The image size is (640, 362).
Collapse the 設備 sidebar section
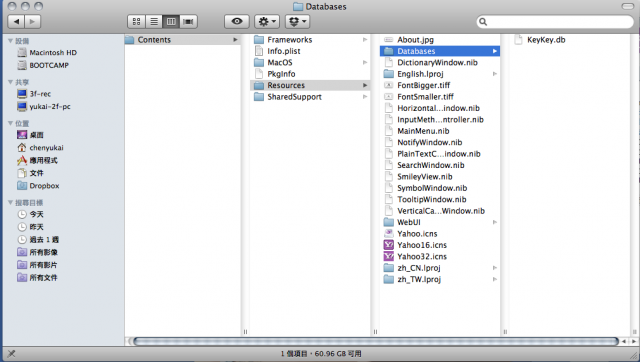(10, 41)
